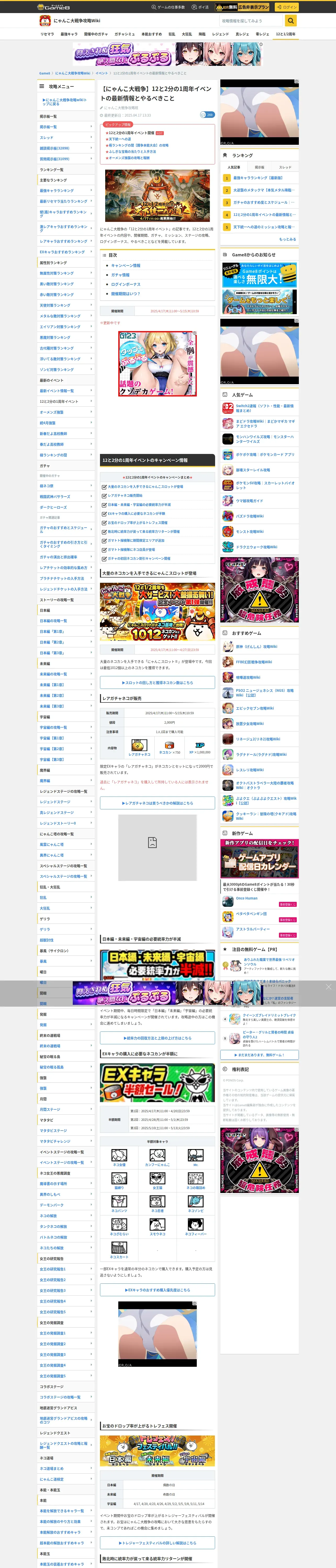The width and height of the screenshot is (336, 1568).
Task: Expand the 最新イベント情報一覧 sidebar entry
Action: [66, 391]
